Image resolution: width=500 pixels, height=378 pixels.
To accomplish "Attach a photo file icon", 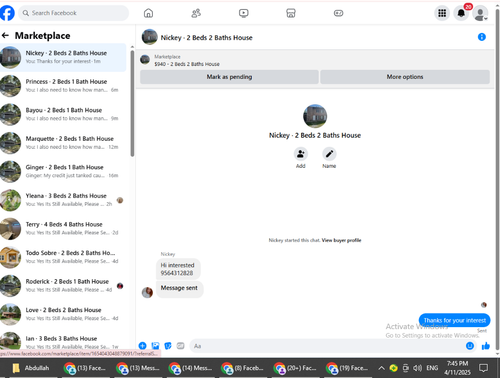I will pos(155,346).
